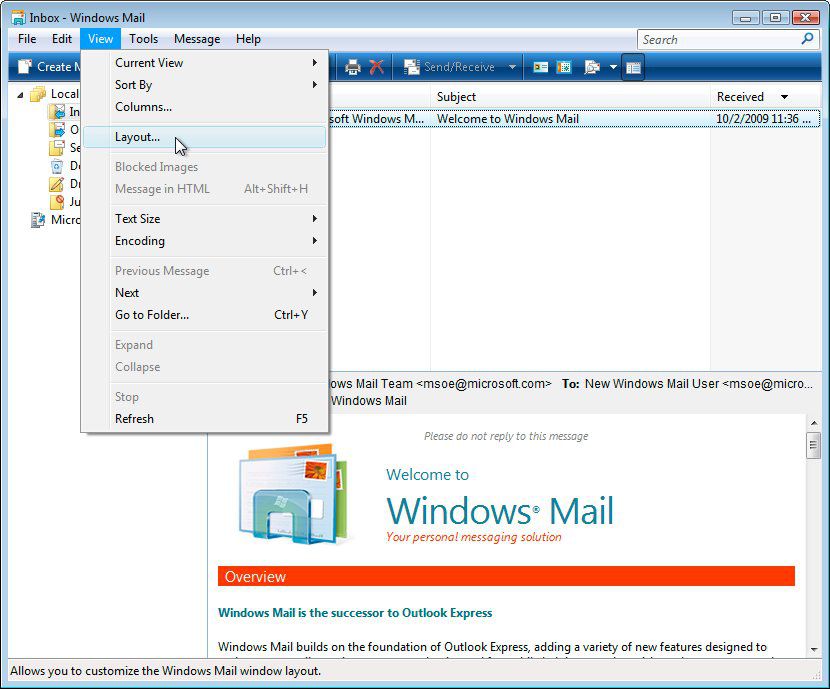The width and height of the screenshot is (830, 689).
Task: Sort by the Subject column header
Action: click(570, 97)
